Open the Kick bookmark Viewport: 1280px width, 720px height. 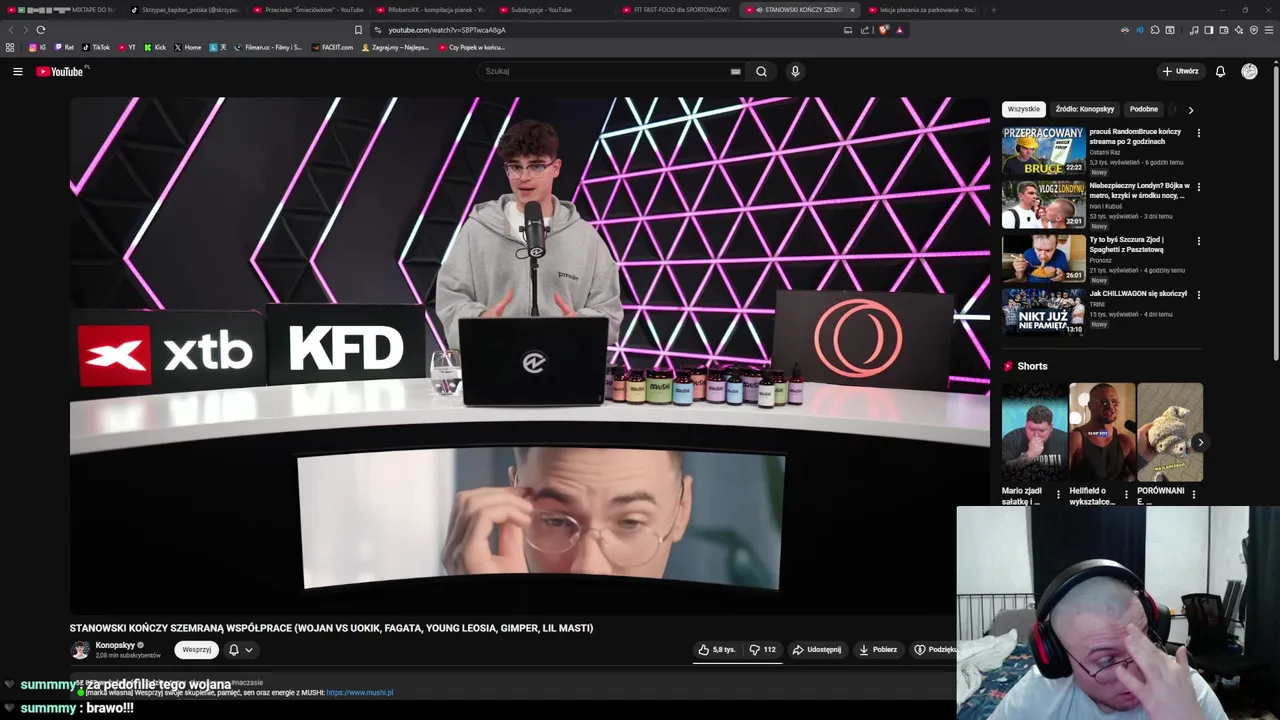(155, 47)
